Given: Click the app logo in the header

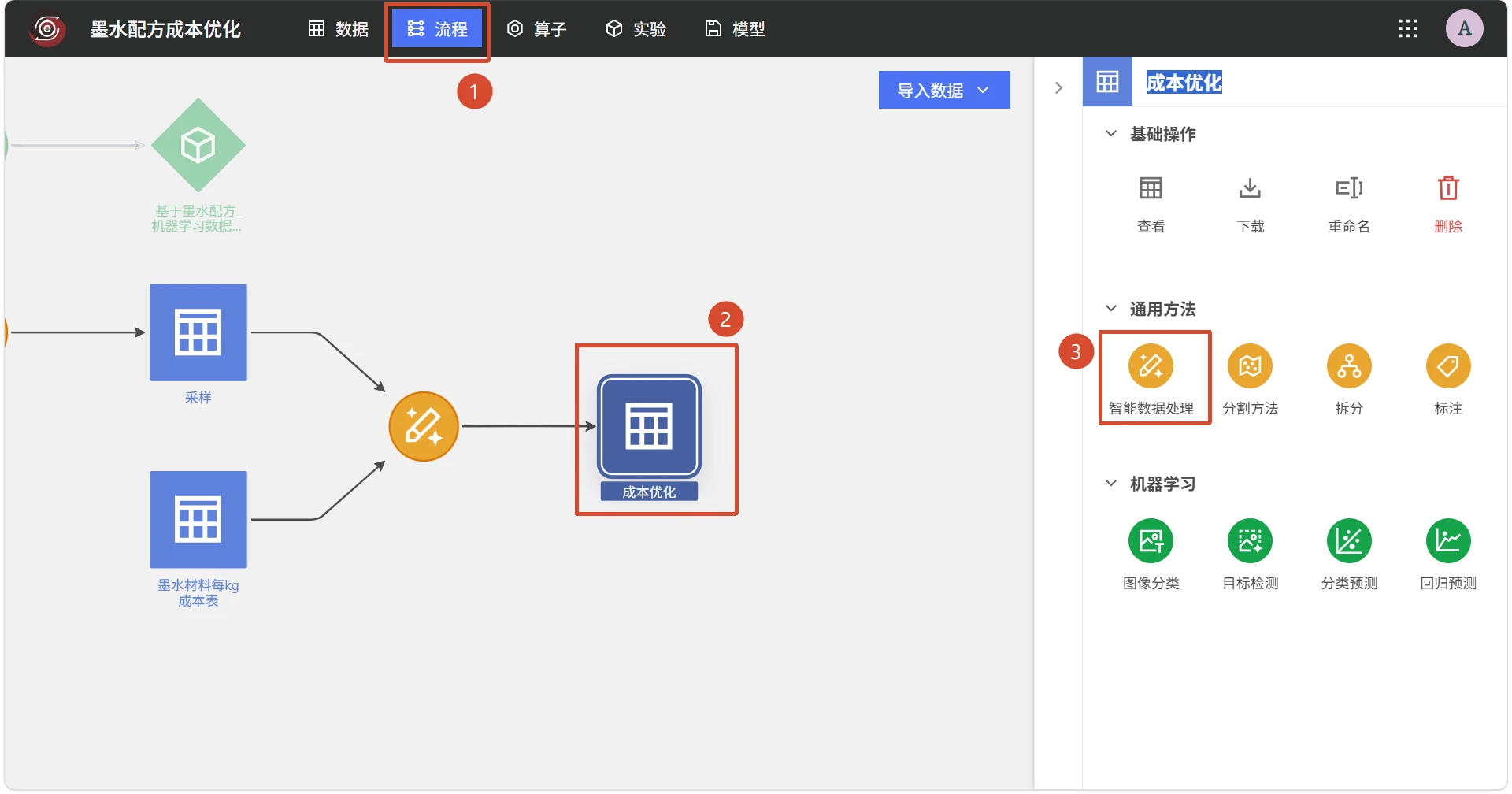Looking at the screenshot, I should (47, 29).
